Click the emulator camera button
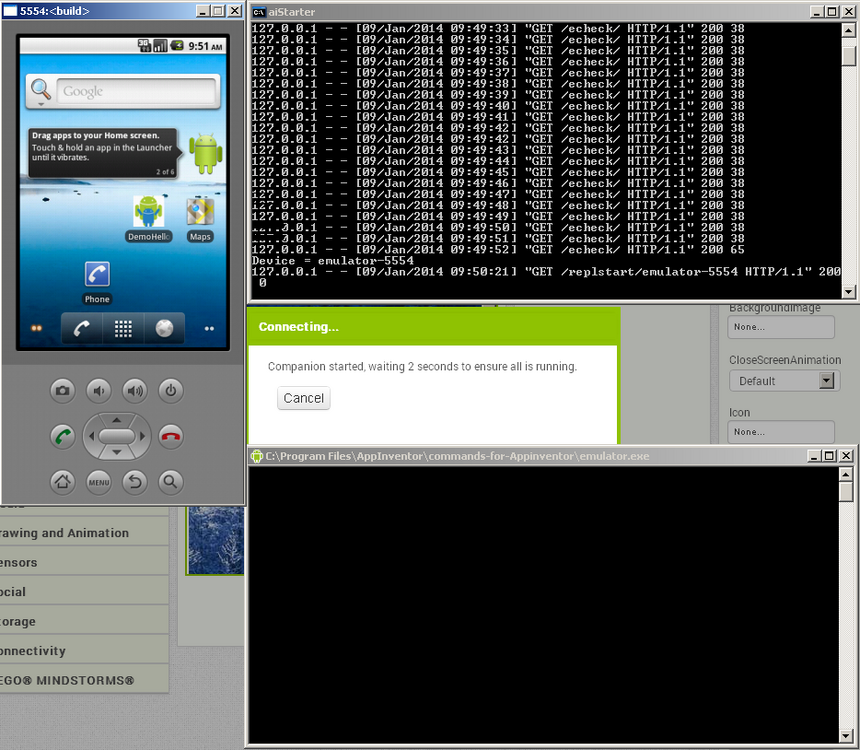 63,391
